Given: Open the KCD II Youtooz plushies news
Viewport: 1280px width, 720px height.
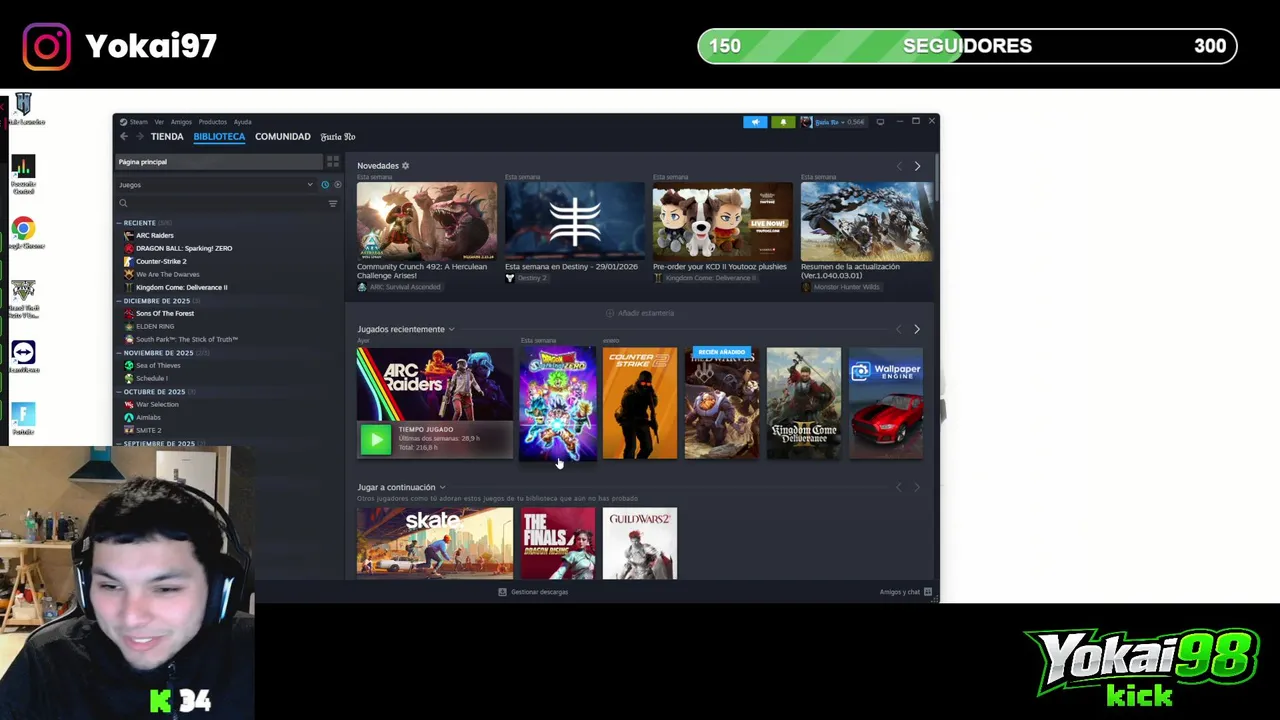Looking at the screenshot, I should [723, 222].
